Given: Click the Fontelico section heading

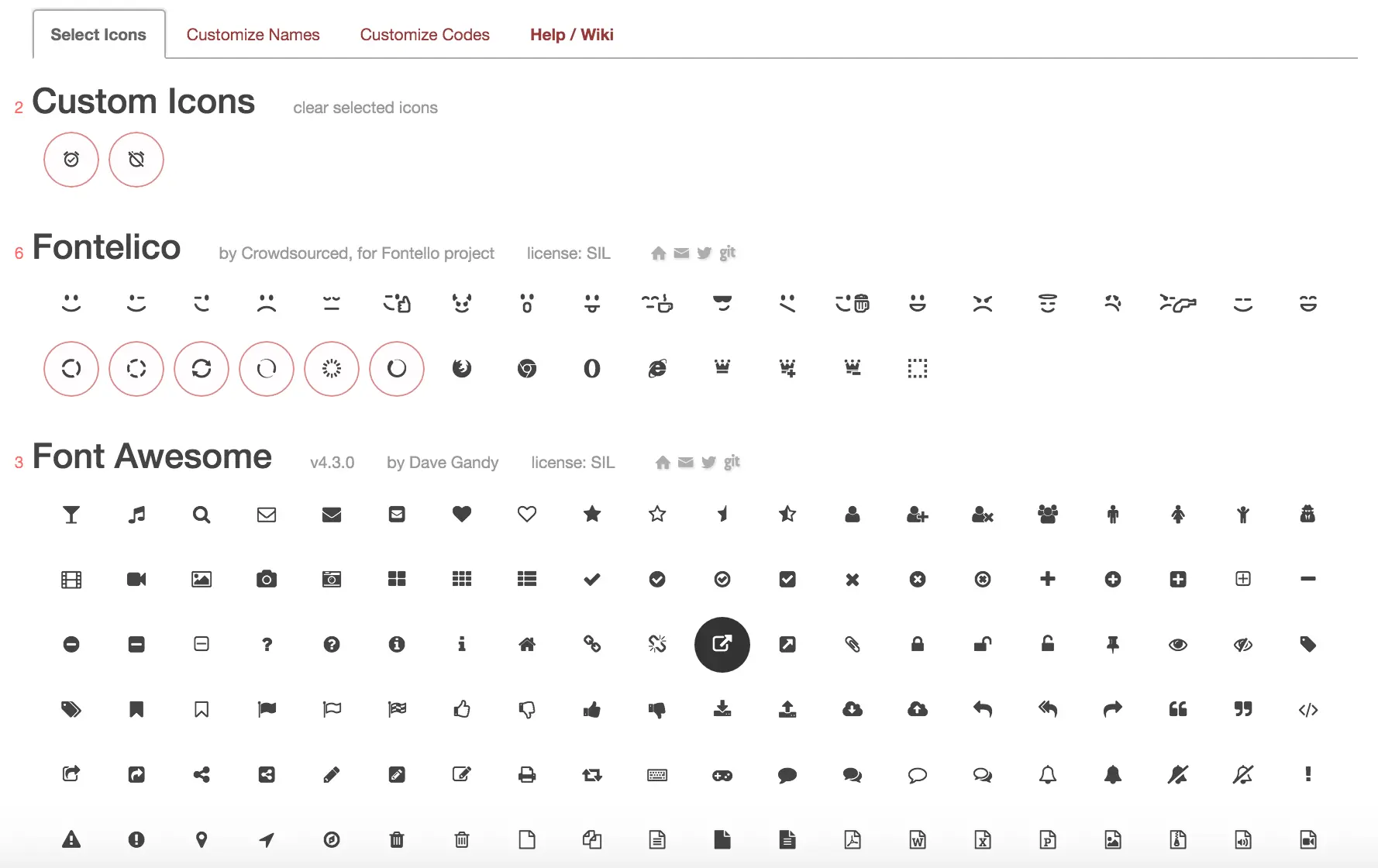Looking at the screenshot, I should point(106,247).
